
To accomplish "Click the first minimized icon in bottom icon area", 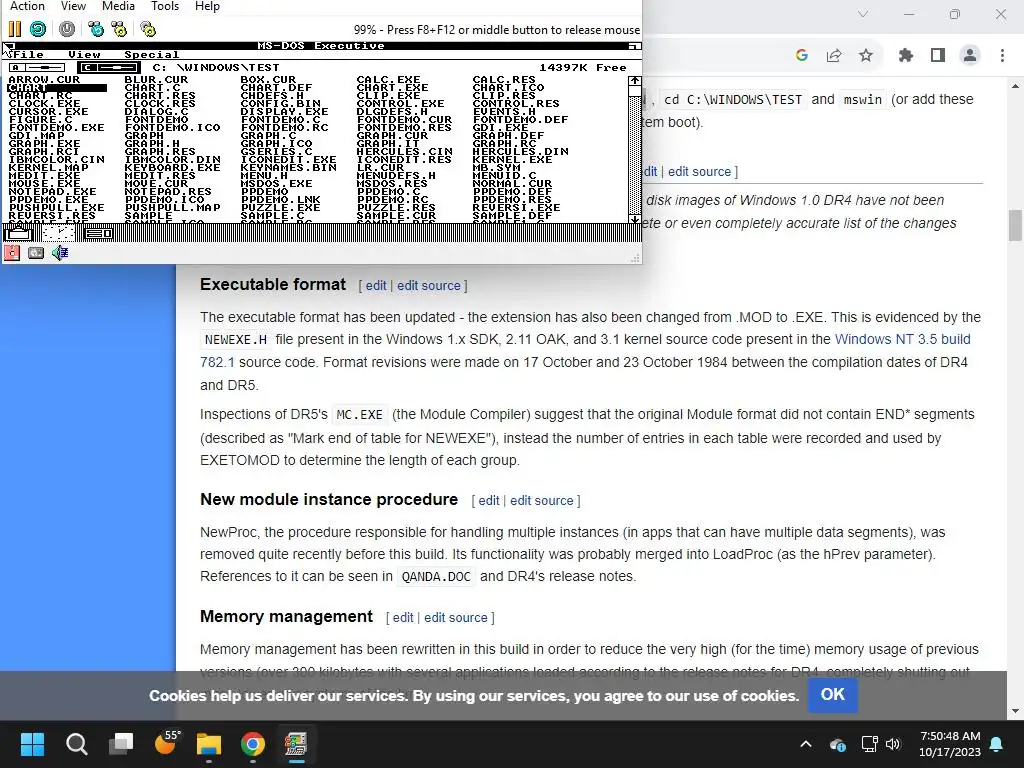I will coord(18,232).
